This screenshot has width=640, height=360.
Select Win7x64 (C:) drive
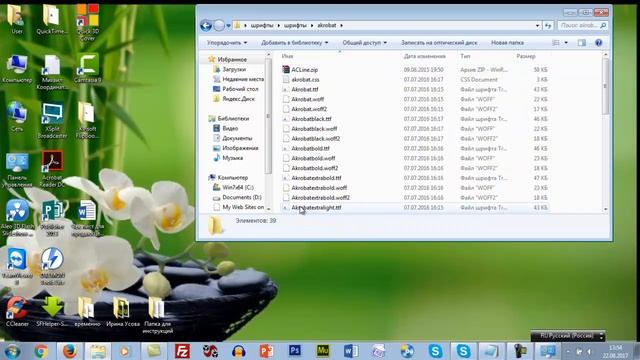tap(238, 187)
